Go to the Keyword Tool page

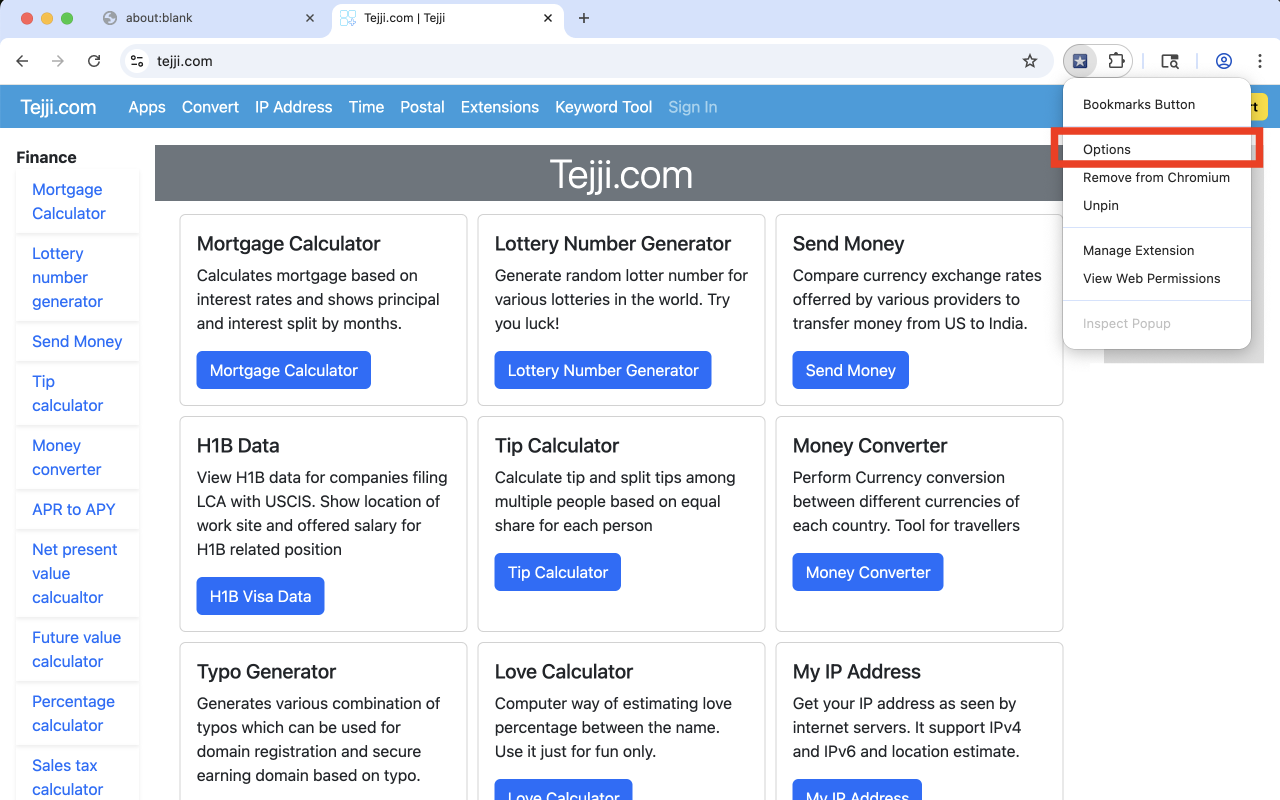pos(603,107)
